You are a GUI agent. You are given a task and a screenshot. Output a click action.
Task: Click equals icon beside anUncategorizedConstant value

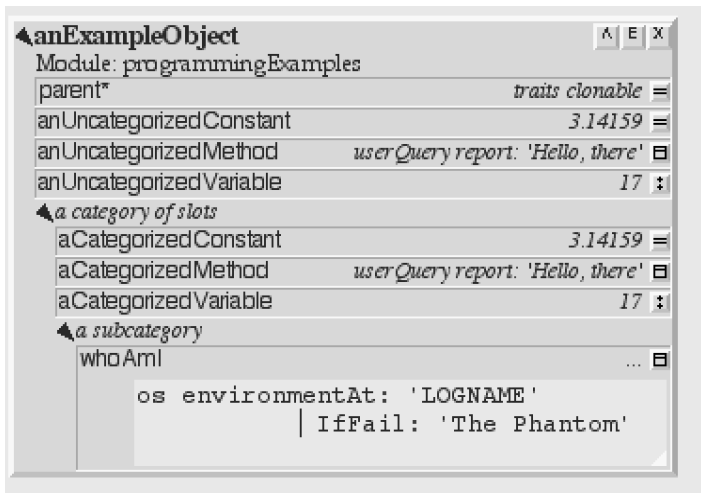(x=660, y=122)
